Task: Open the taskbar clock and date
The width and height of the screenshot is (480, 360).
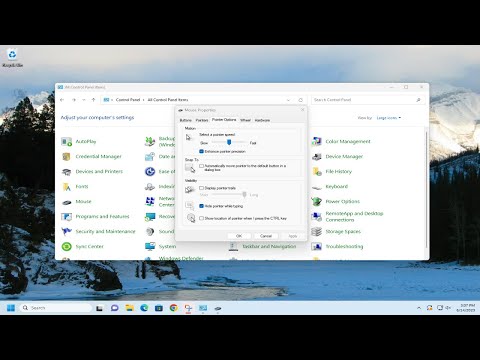Action: click(x=465, y=308)
